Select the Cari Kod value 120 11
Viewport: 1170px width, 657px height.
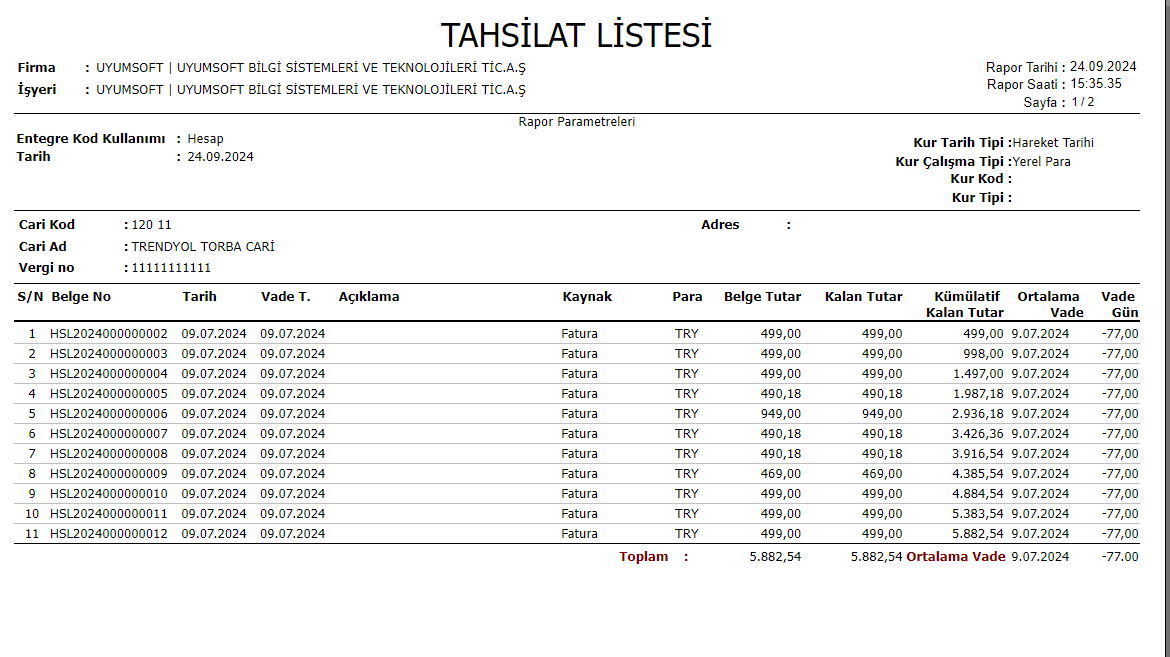coord(151,225)
